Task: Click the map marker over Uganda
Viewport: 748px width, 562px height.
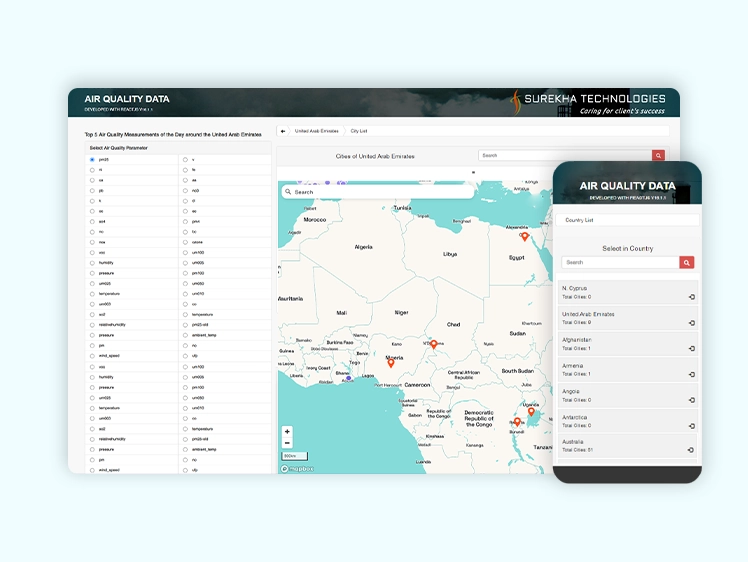Action: point(531,411)
